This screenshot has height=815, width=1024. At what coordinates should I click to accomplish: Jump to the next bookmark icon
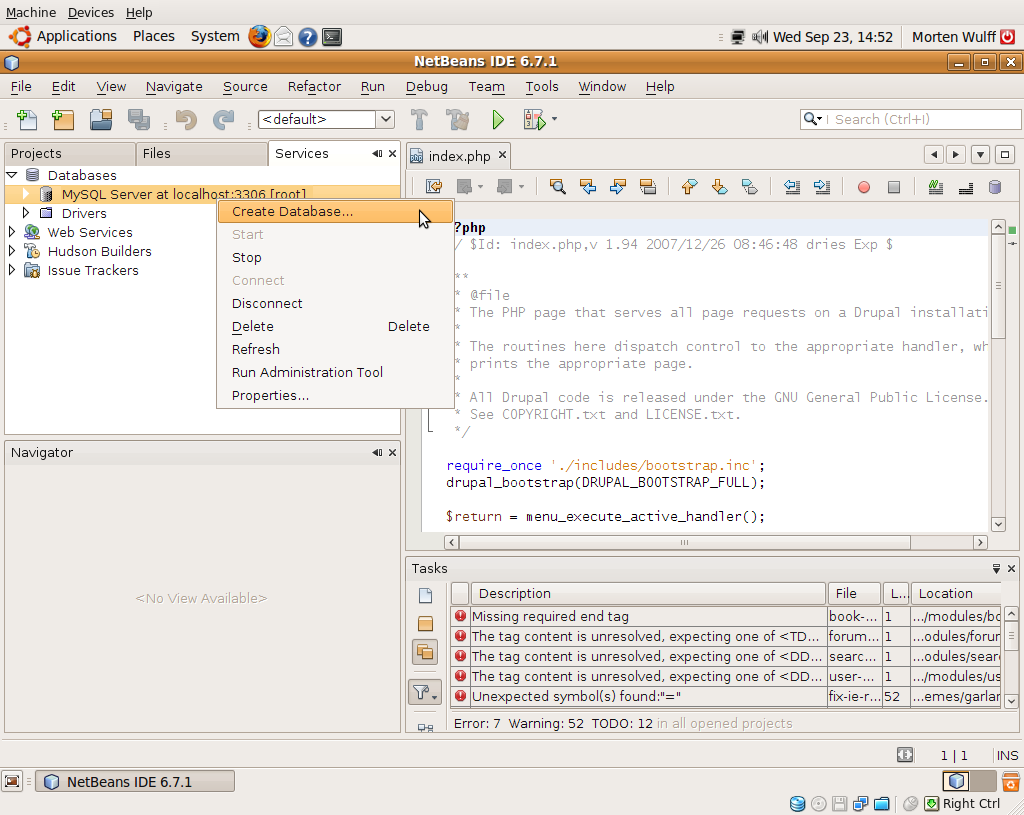click(x=719, y=187)
